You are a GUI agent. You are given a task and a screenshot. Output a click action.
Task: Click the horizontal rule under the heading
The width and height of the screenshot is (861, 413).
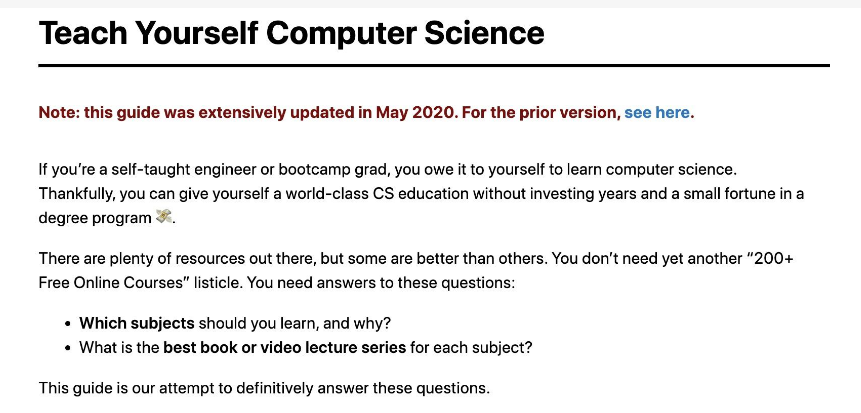(x=434, y=65)
